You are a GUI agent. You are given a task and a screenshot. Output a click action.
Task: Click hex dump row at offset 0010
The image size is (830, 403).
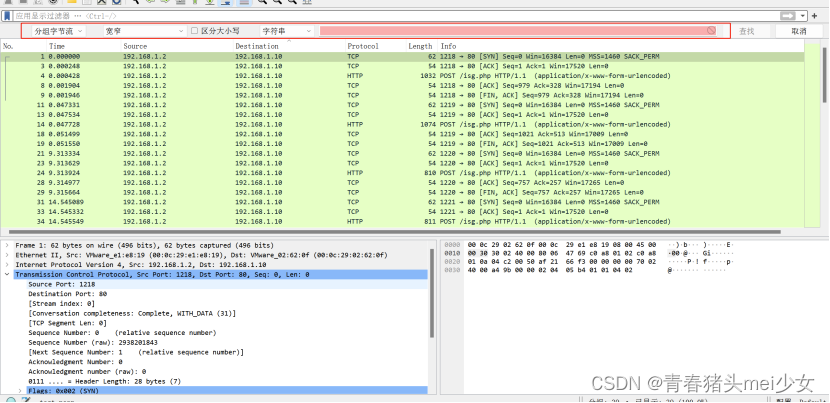click(x=589, y=254)
